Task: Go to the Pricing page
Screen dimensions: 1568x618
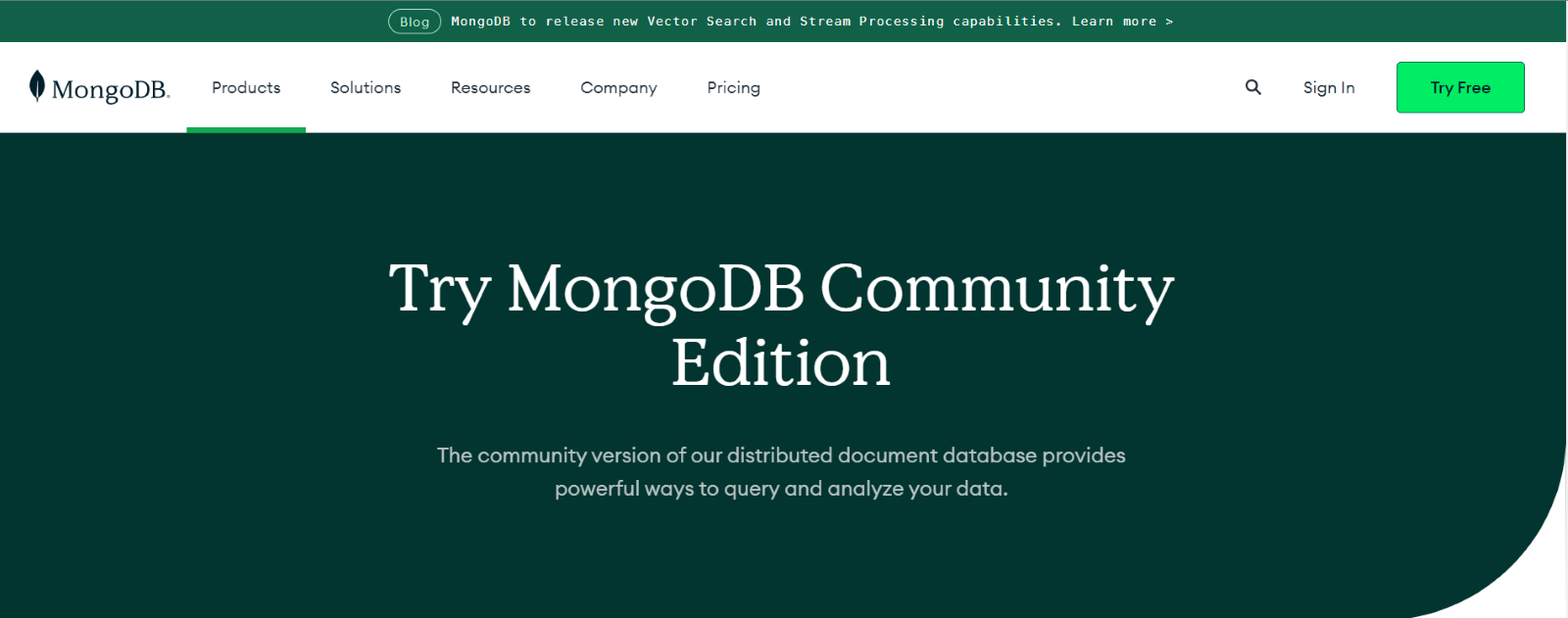Action: [733, 87]
